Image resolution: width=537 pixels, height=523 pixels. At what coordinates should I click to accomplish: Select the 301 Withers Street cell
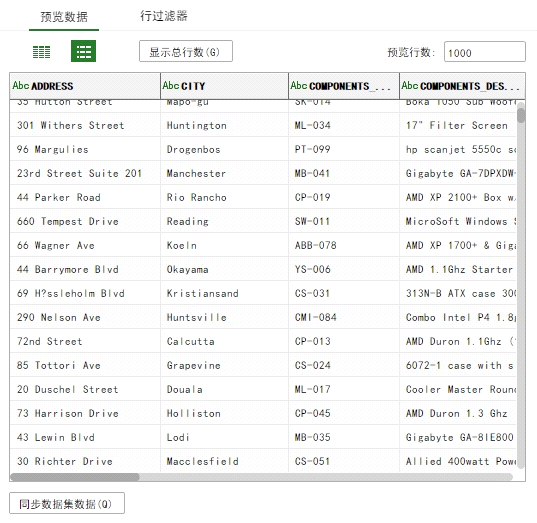tap(85, 125)
